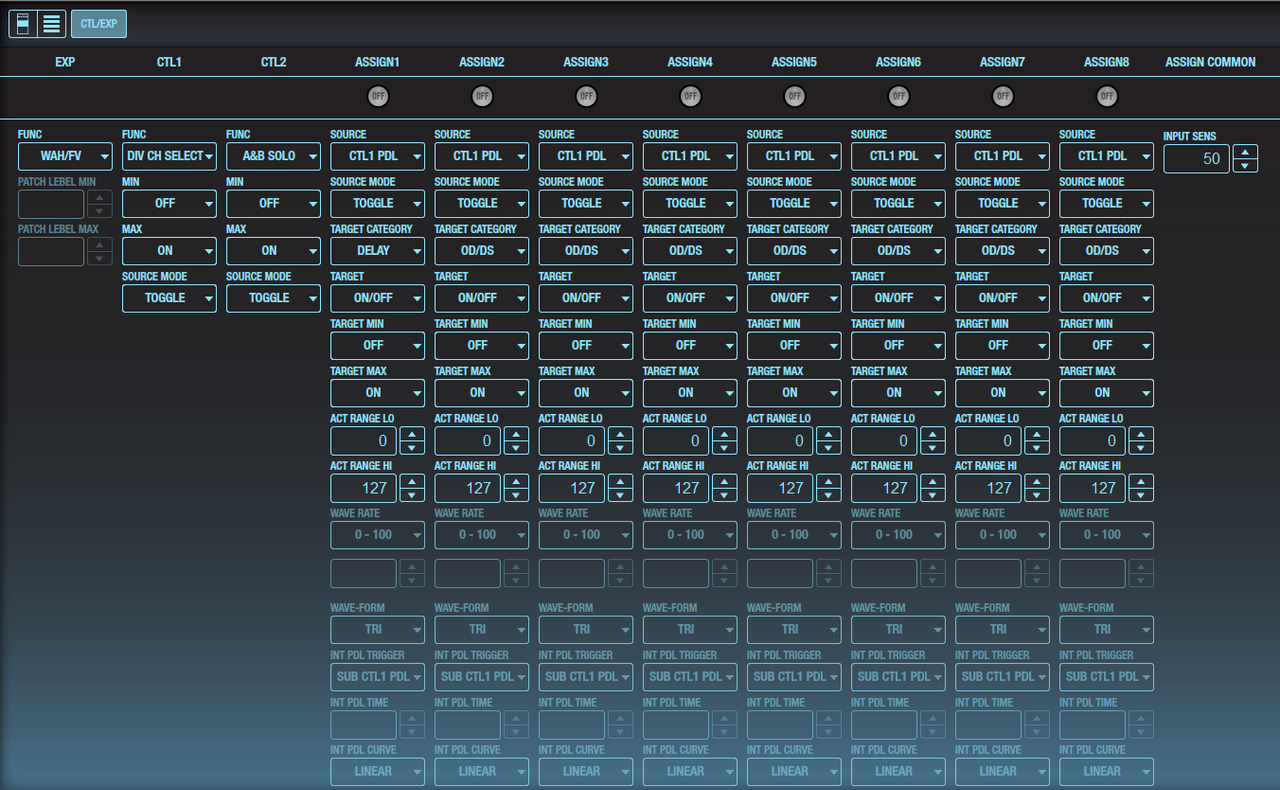1280x790 pixels.
Task: Open the ASSIGN2 SOURCE MODE dropdown
Action: (482, 203)
